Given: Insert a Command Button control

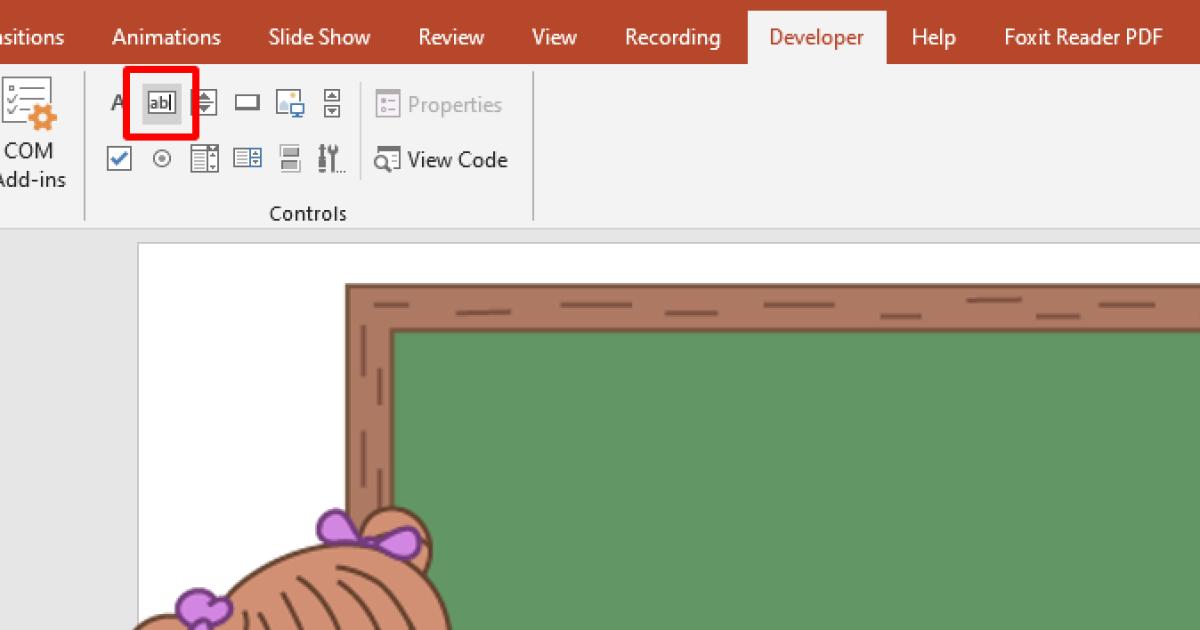Looking at the screenshot, I should coord(247,101).
